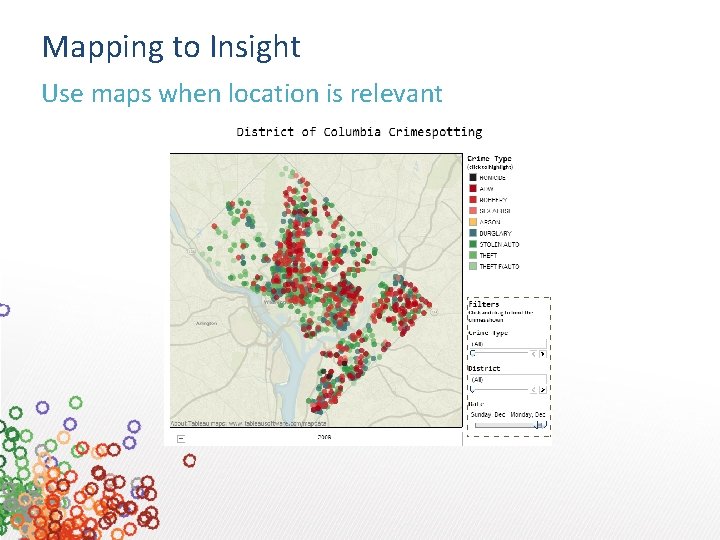The image size is (720, 540).
Task: Advance District filter with right arrow
Action: point(543,389)
